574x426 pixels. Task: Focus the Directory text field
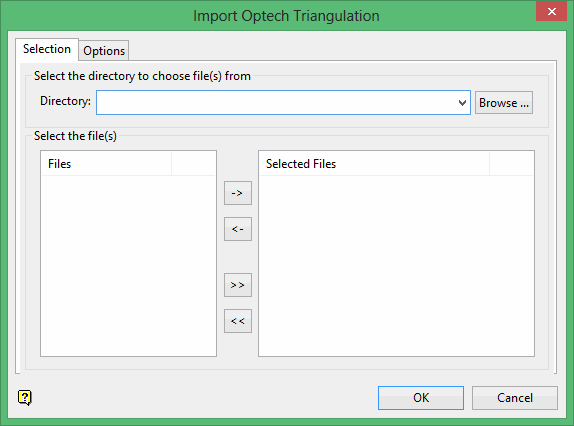click(276, 103)
